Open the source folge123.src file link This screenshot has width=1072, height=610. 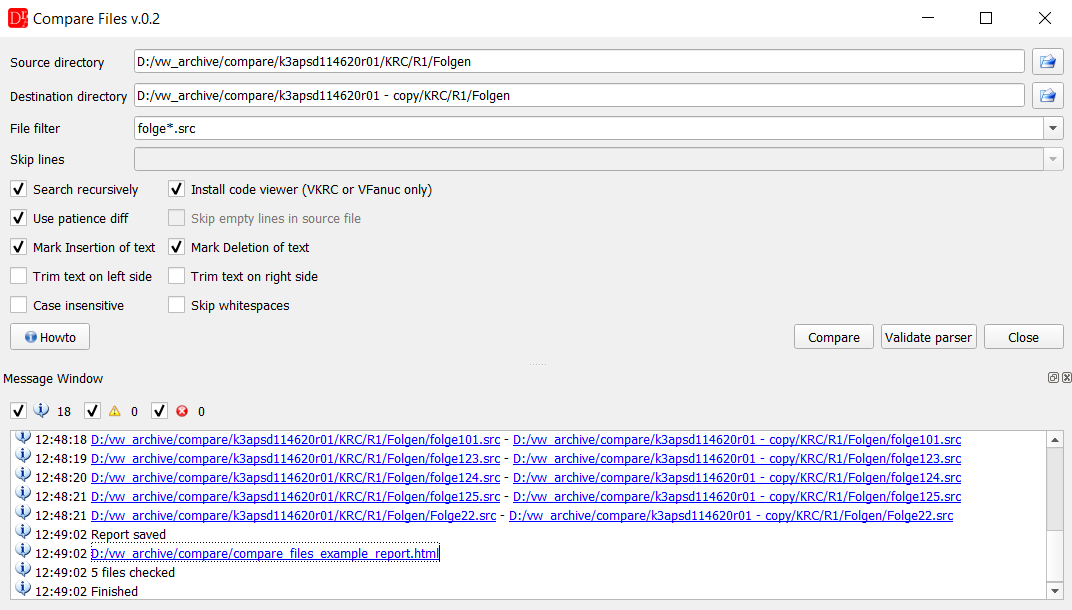[x=295, y=459]
